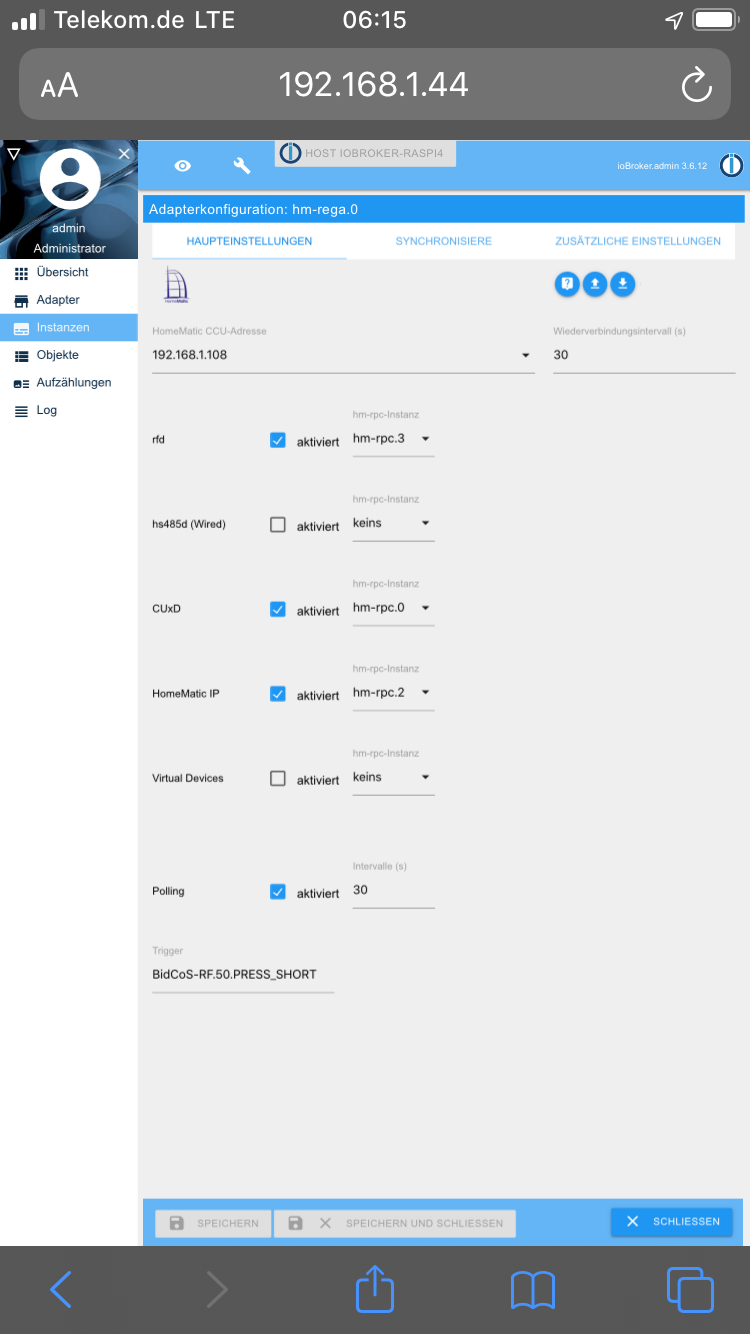Click the eye visibility icon in header

[182, 166]
